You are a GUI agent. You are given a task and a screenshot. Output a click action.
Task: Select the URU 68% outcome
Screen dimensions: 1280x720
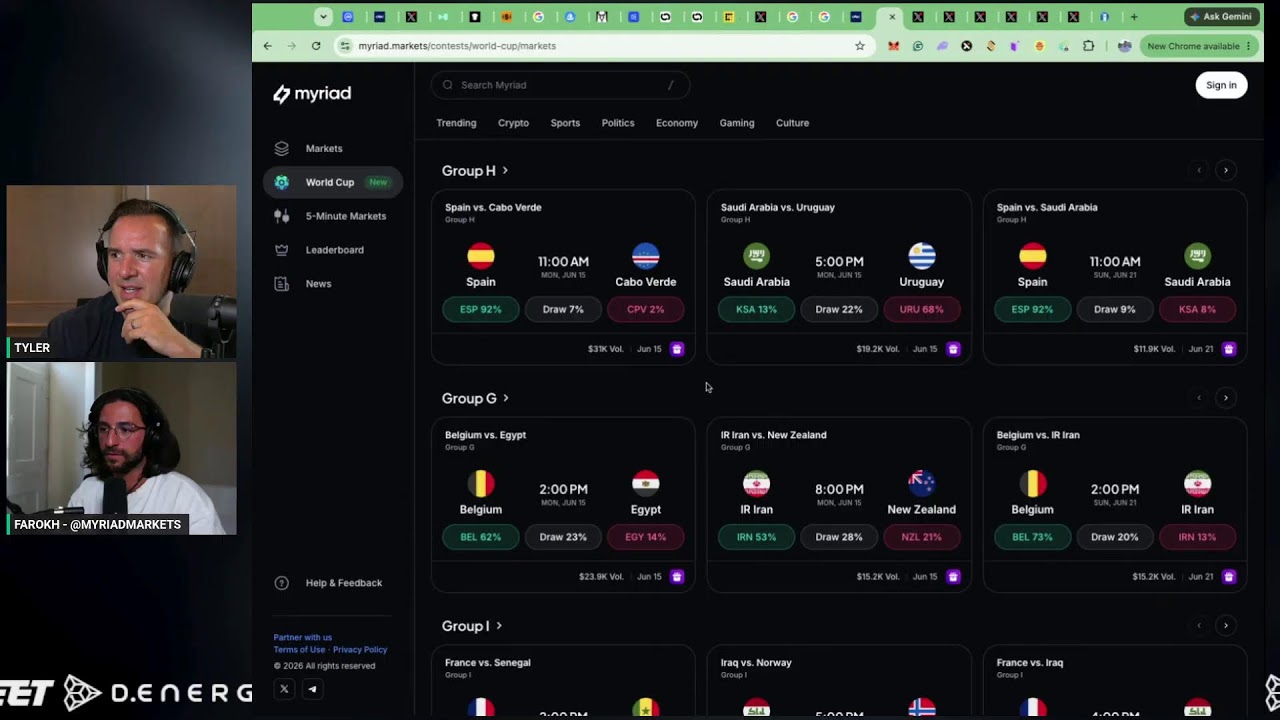tap(922, 310)
